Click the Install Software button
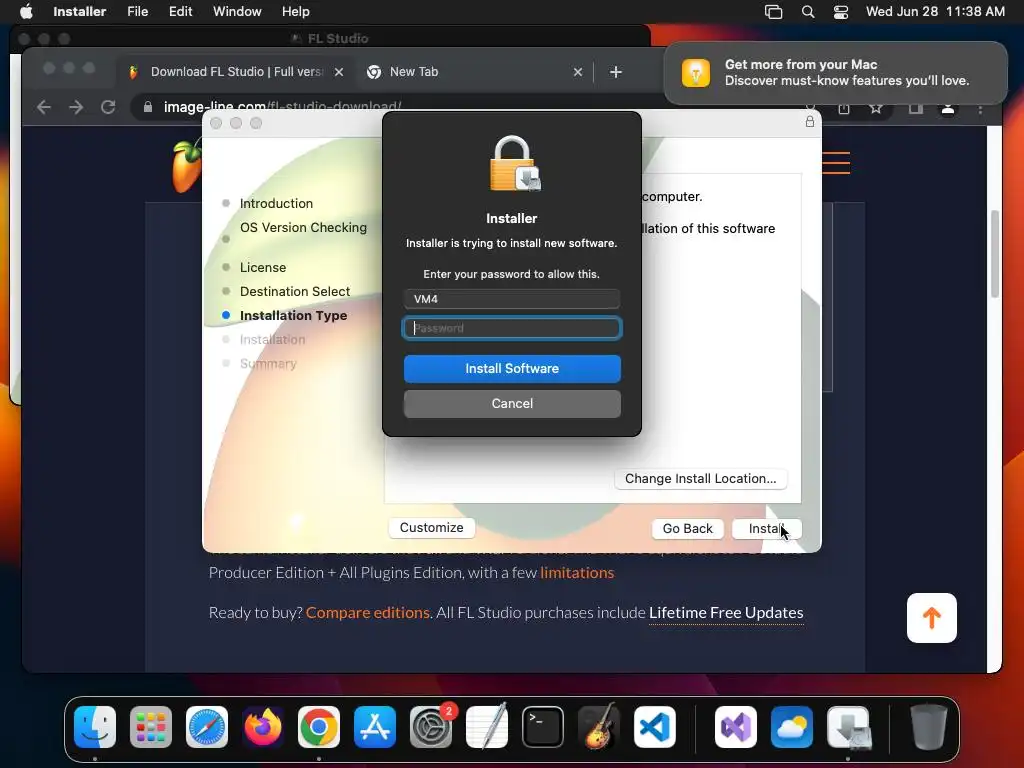1024x768 pixels. click(512, 368)
